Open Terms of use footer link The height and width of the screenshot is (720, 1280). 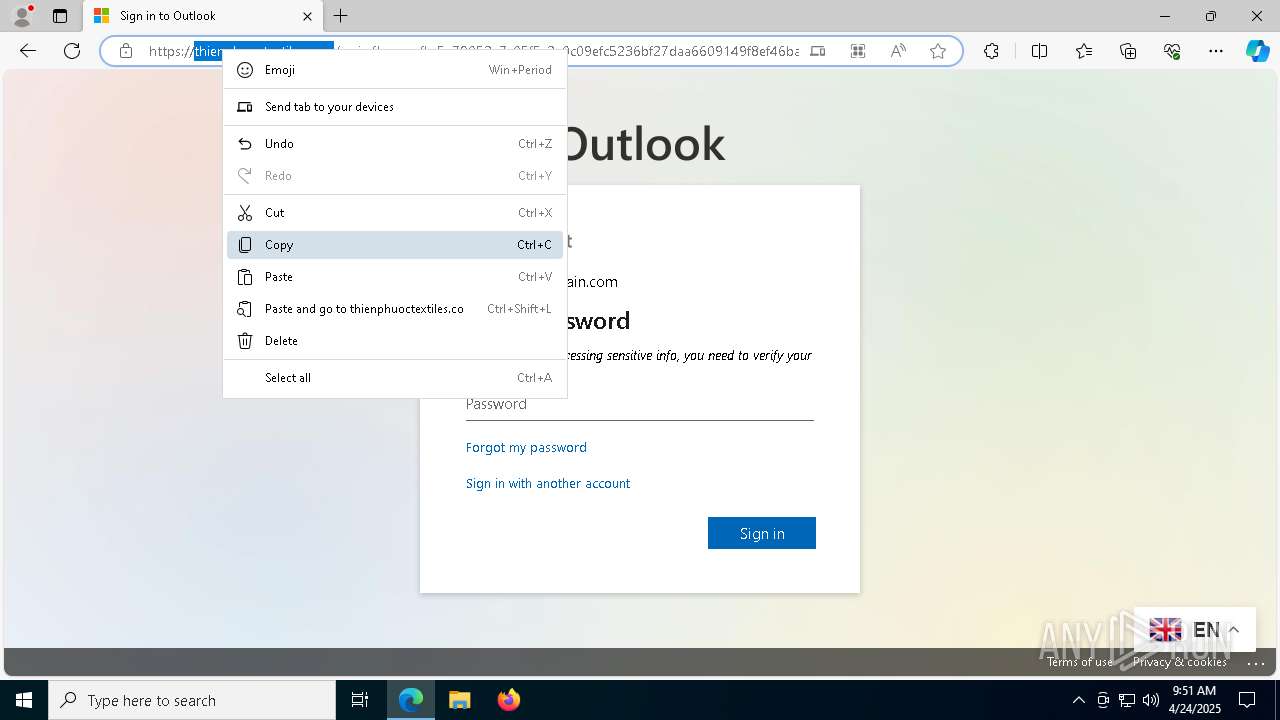pyautogui.click(x=1080, y=662)
